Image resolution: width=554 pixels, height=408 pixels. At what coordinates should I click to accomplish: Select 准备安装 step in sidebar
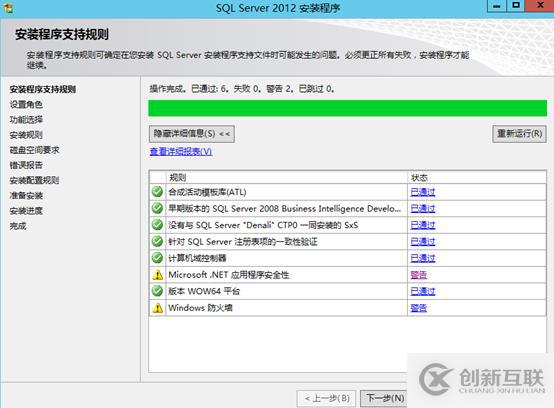(26, 196)
